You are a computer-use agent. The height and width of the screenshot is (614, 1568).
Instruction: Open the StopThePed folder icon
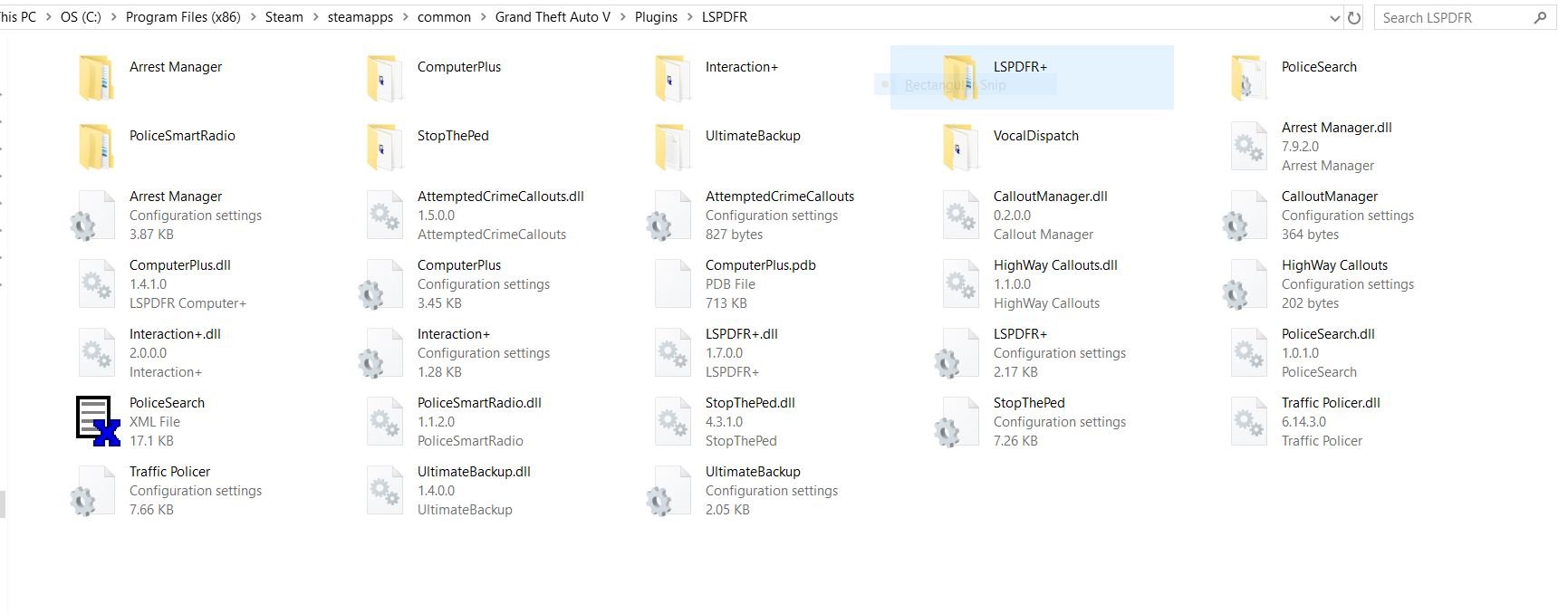click(384, 146)
